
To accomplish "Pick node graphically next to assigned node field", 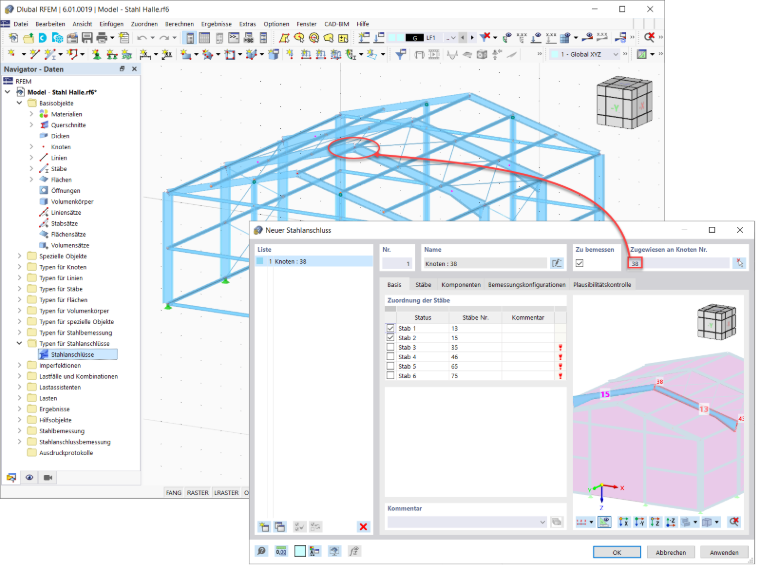I will click(x=739, y=263).
